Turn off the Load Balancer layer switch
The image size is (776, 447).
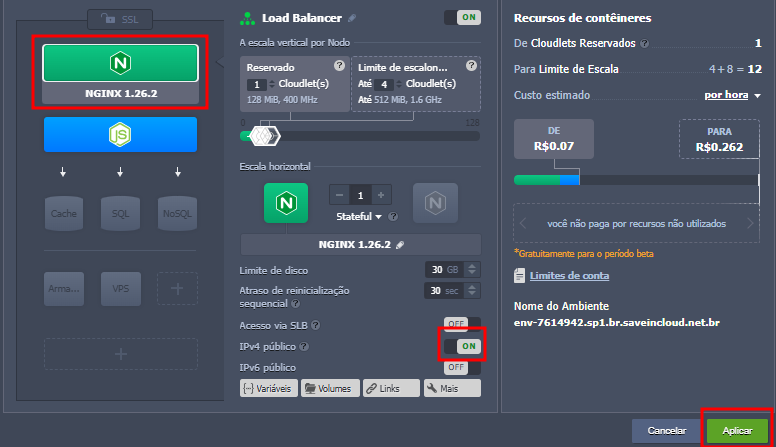tap(462, 17)
